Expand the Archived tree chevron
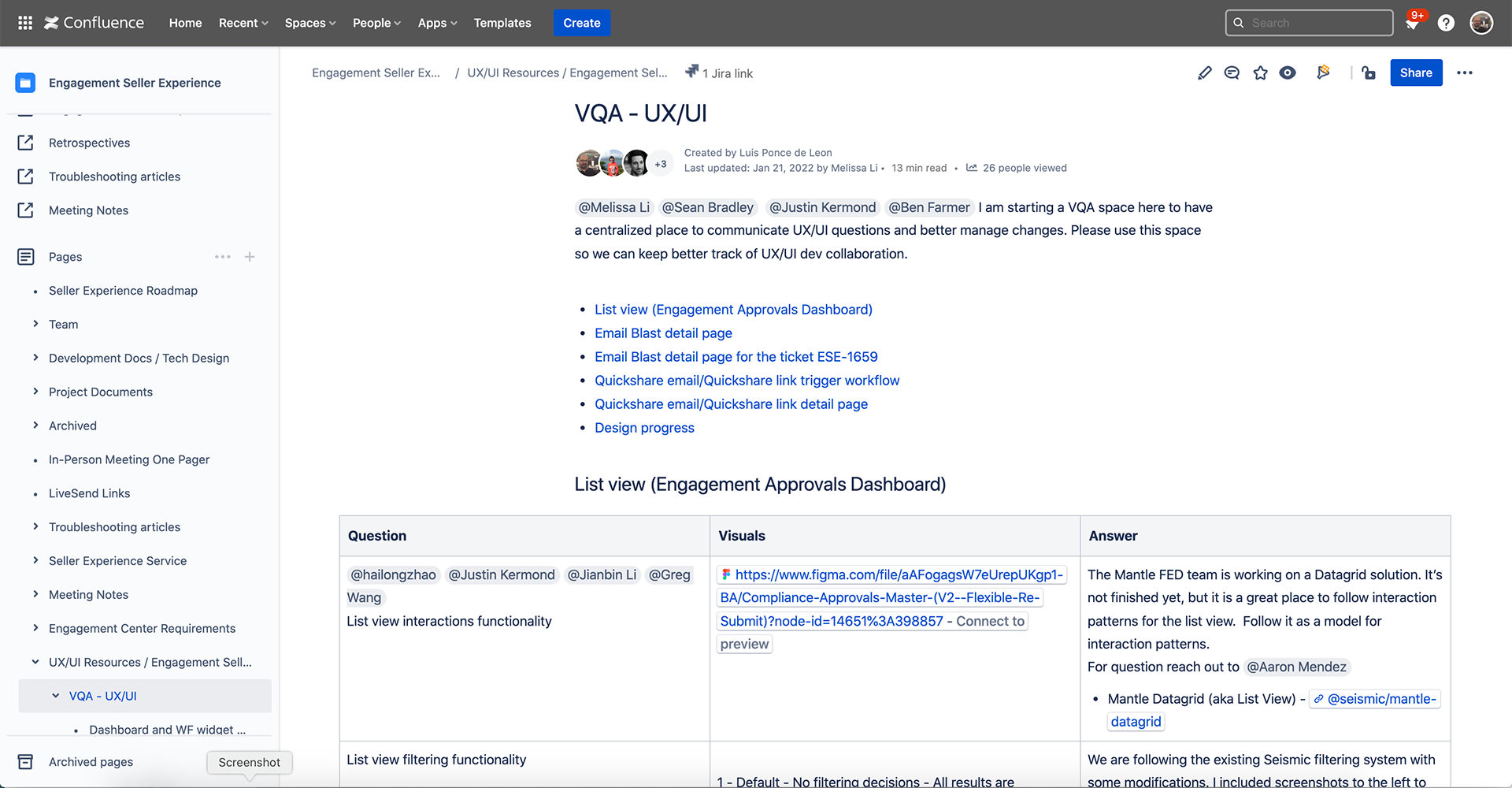The width and height of the screenshot is (1512, 788). point(35,426)
